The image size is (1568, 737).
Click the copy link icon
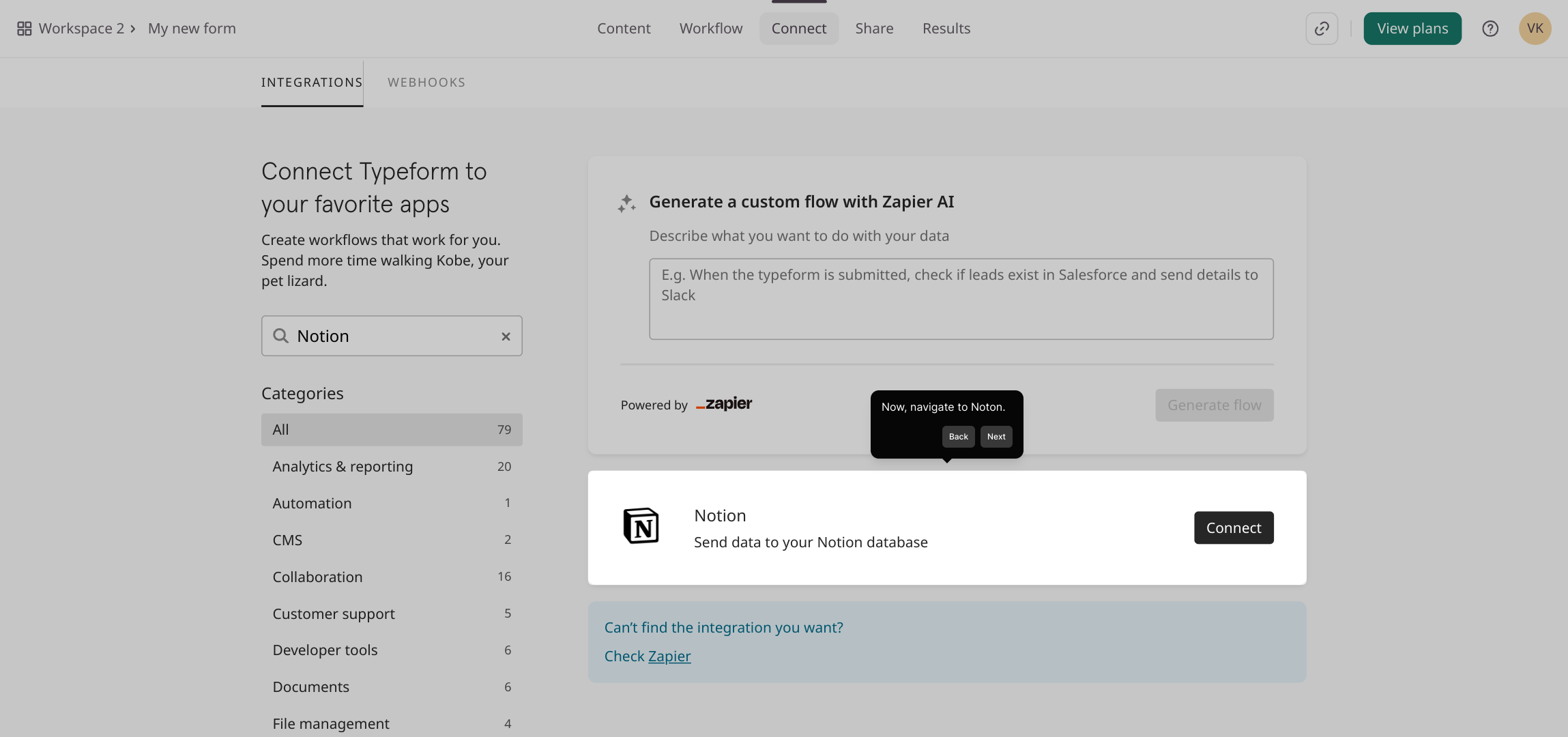[1322, 29]
